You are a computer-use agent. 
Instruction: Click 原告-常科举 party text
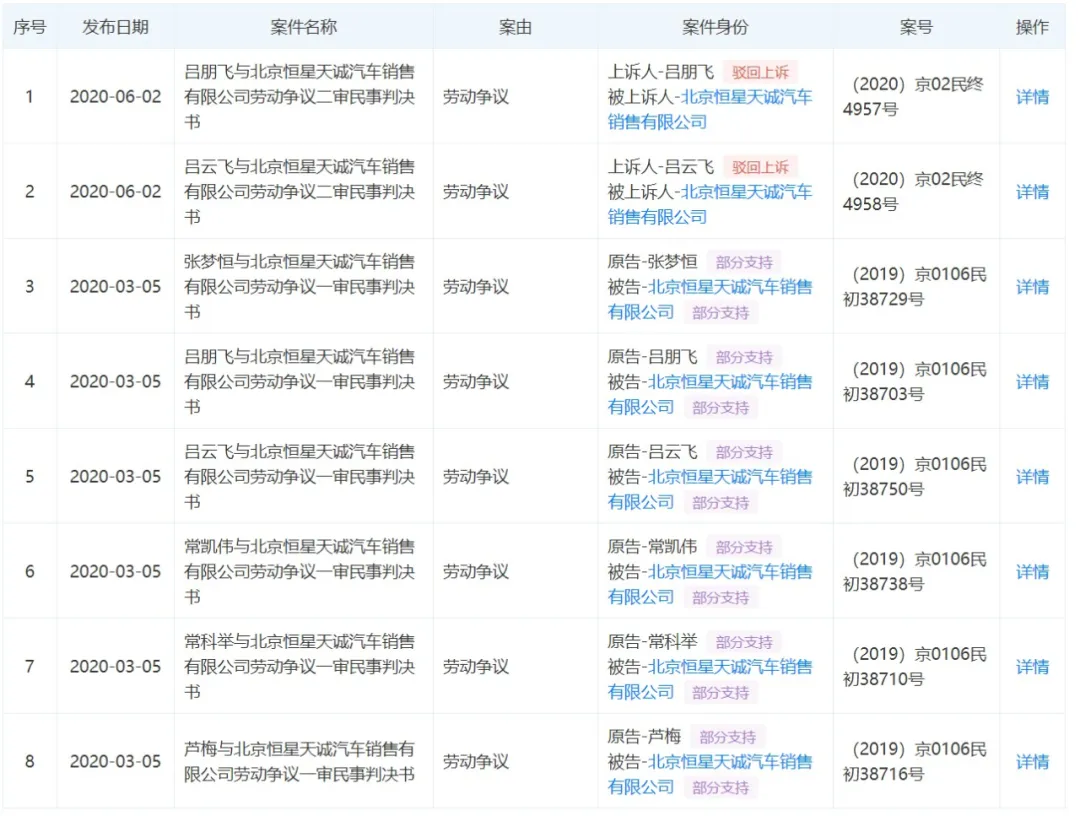[x=652, y=642]
